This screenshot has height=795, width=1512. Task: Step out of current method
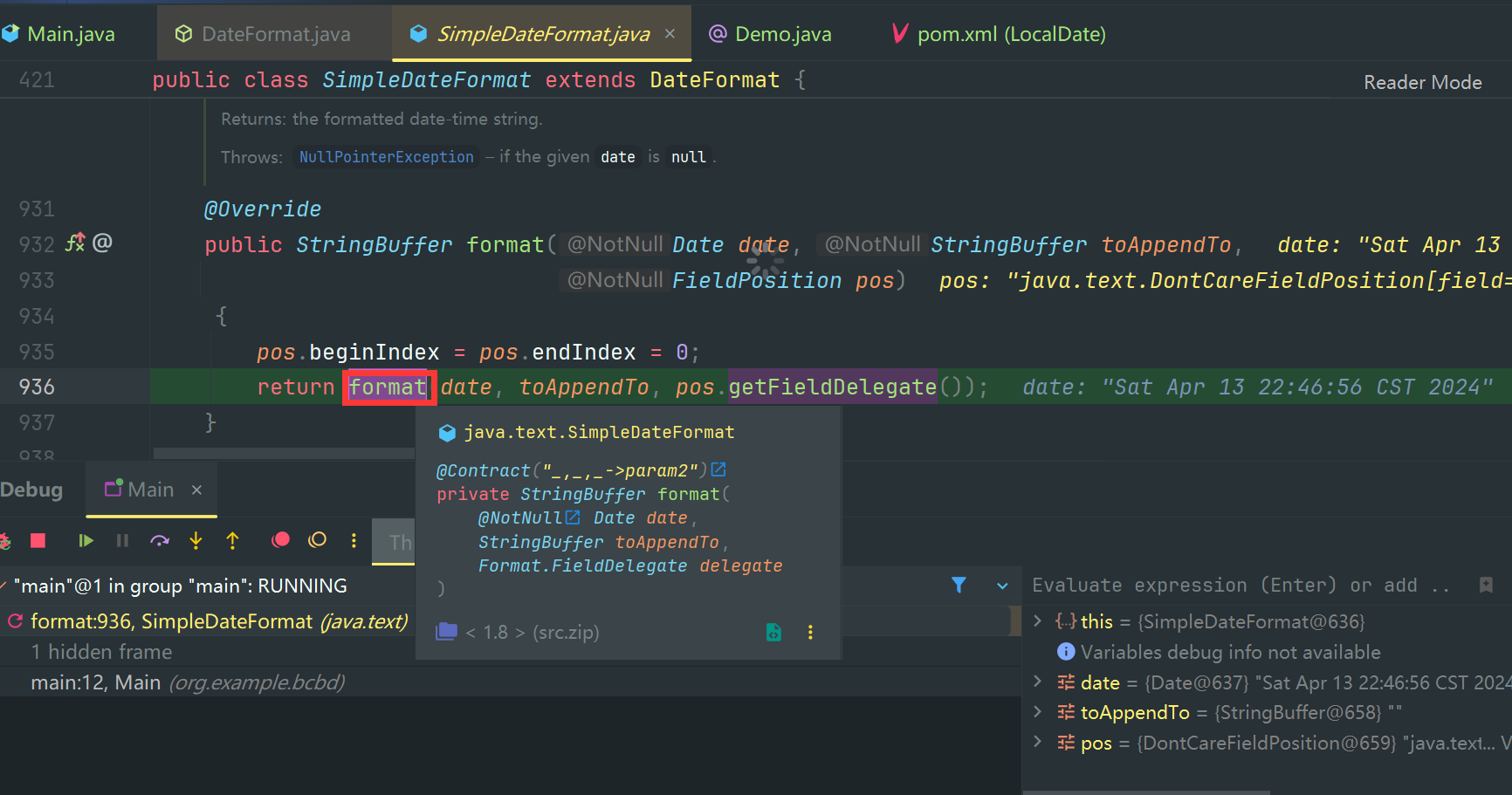pos(232,541)
